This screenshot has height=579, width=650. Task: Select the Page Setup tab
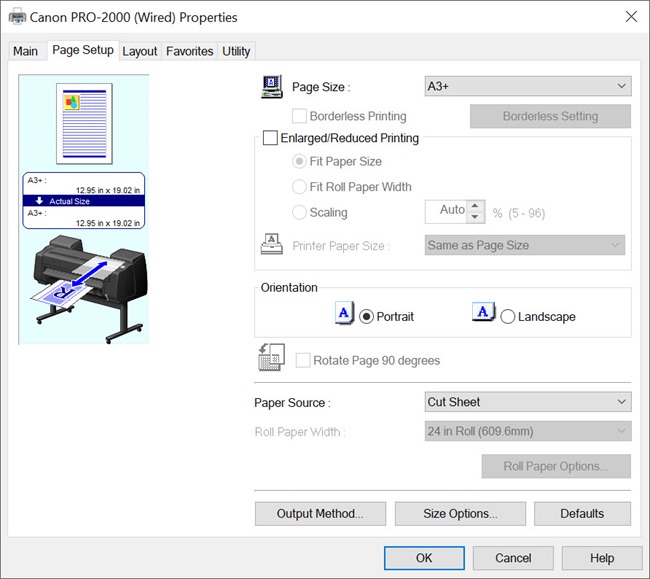(x=83, y=50)
